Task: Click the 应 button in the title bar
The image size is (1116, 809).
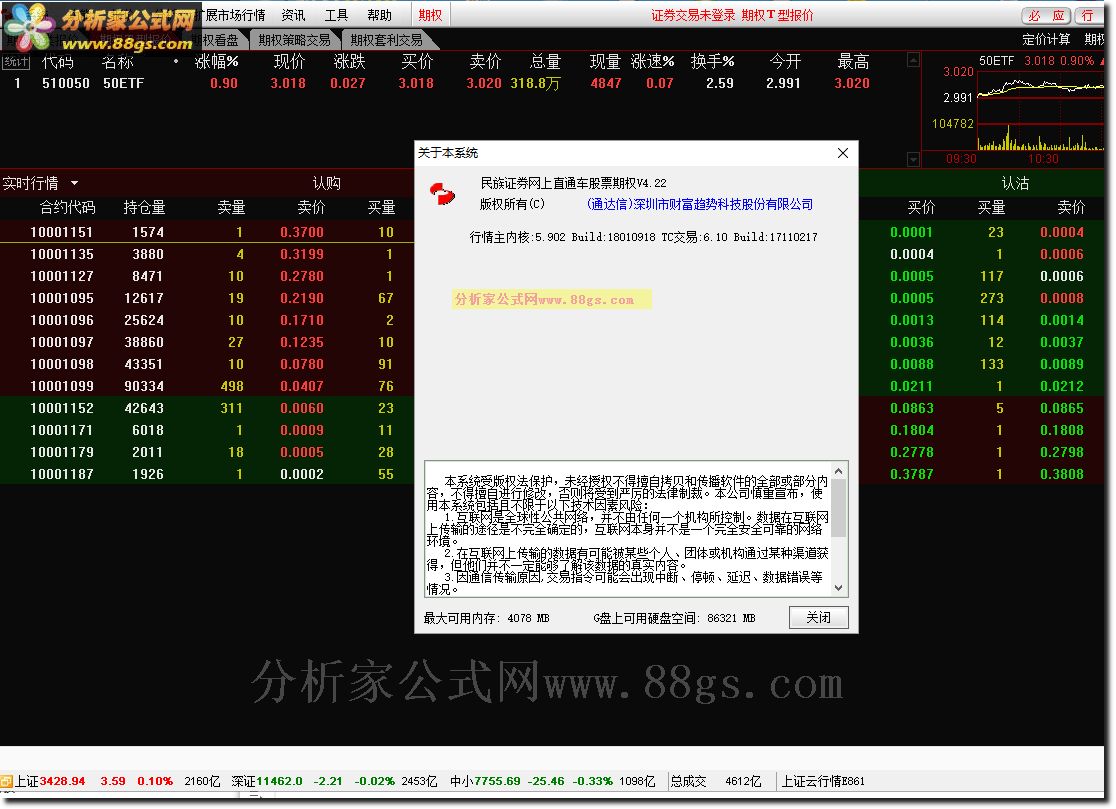Action: (1058, 16)
